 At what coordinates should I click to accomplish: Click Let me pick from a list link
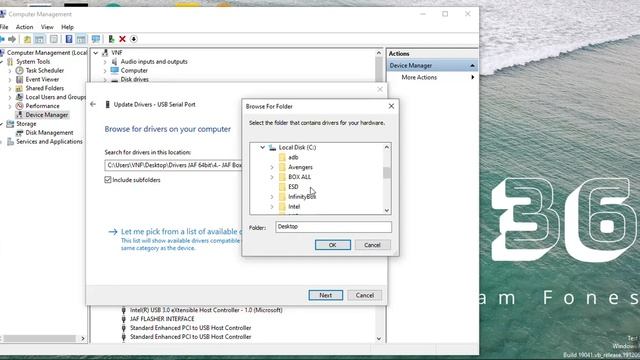(181, 231)
